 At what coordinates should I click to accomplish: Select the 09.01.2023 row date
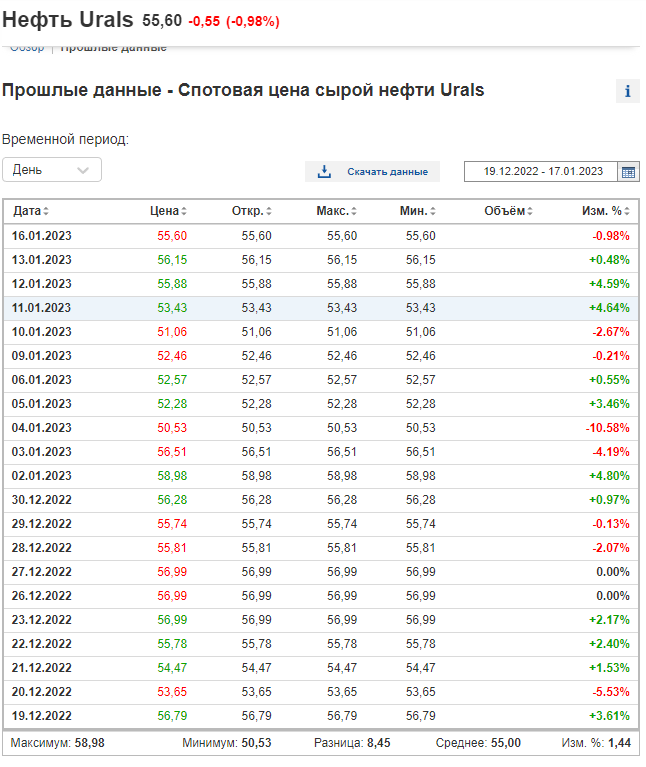click(42, 356)
